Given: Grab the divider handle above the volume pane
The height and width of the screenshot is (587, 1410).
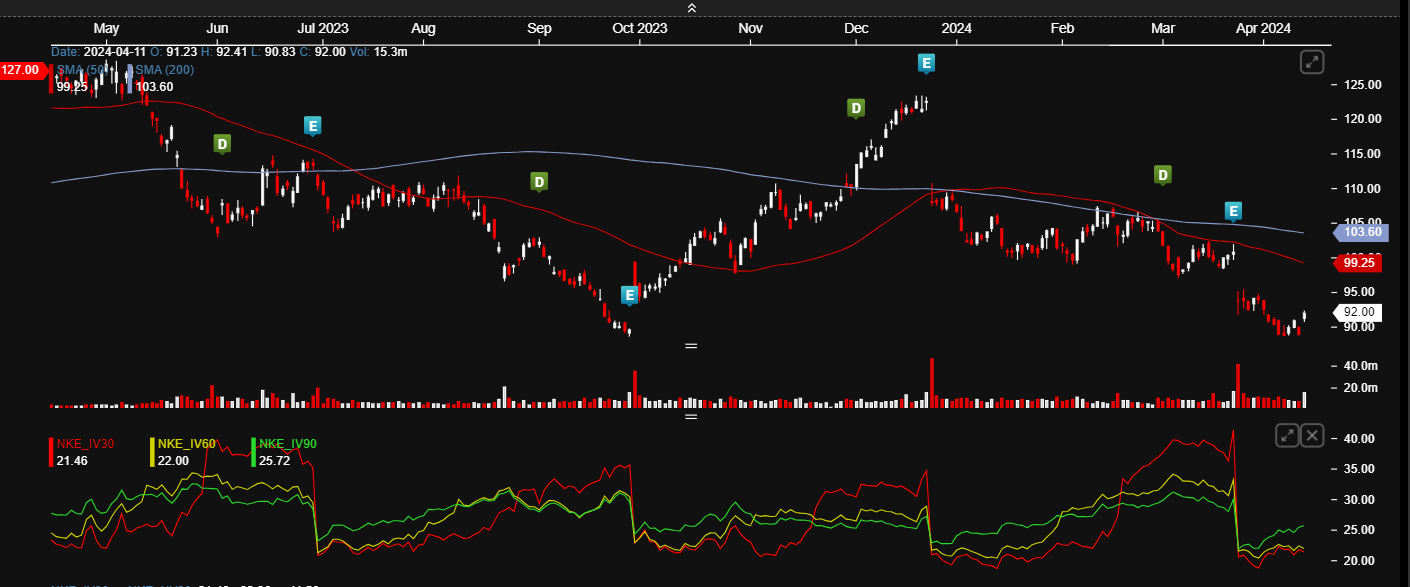Looking at the screenshot, I should (690, 345).
